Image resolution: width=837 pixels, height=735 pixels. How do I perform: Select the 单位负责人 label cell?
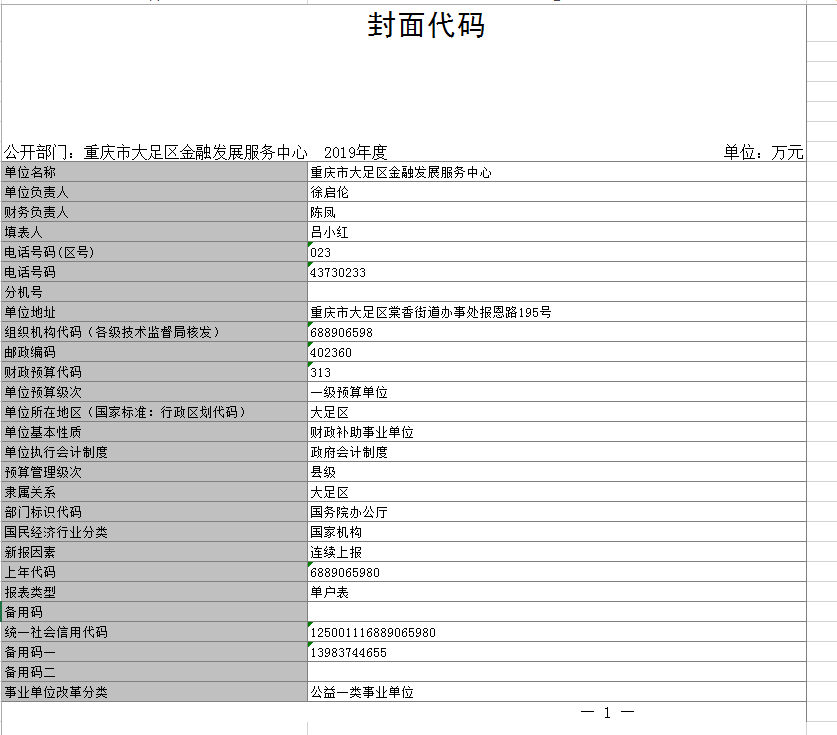point(154,192)
